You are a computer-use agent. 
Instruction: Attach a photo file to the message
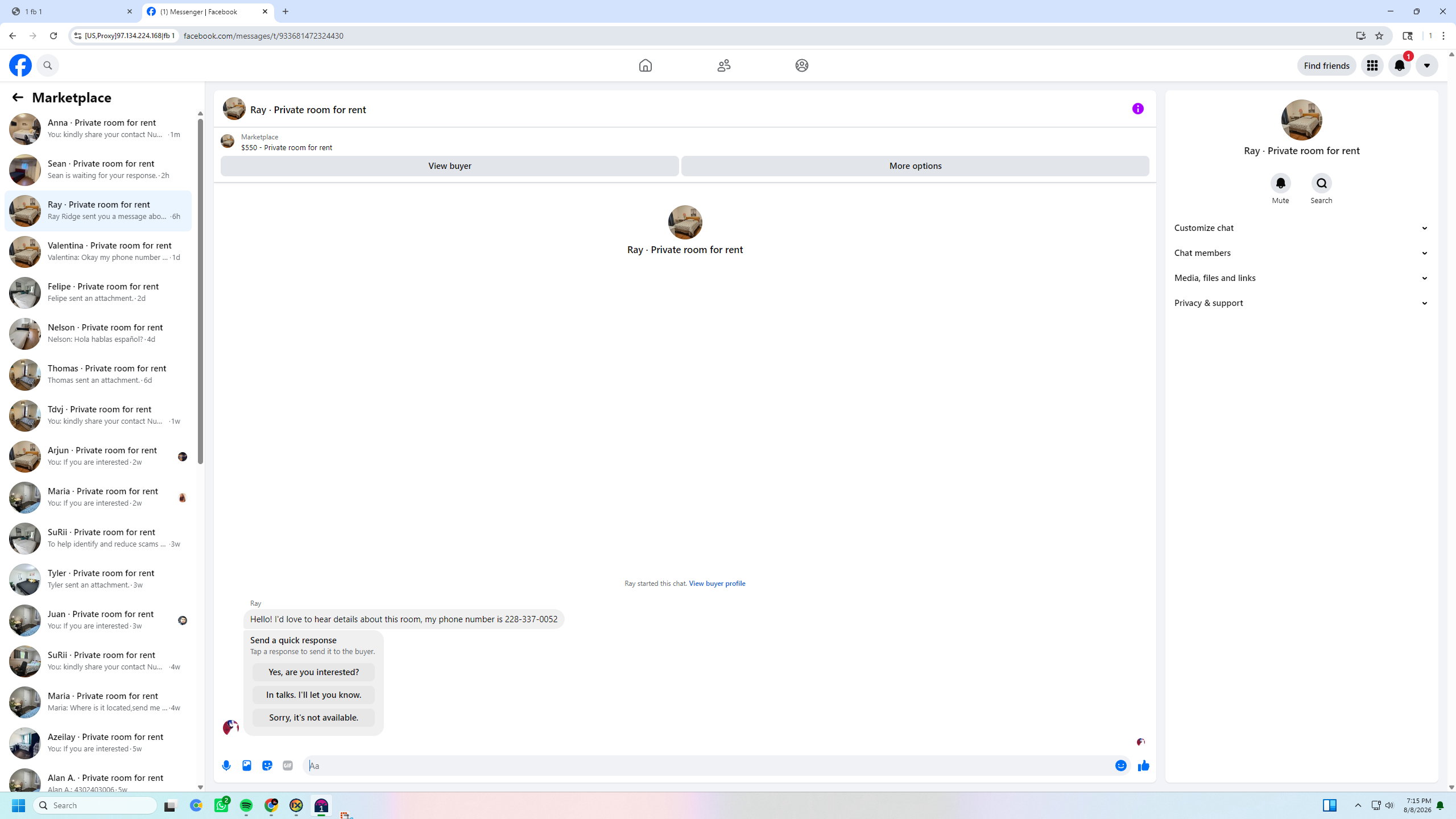tap(247, 766)
